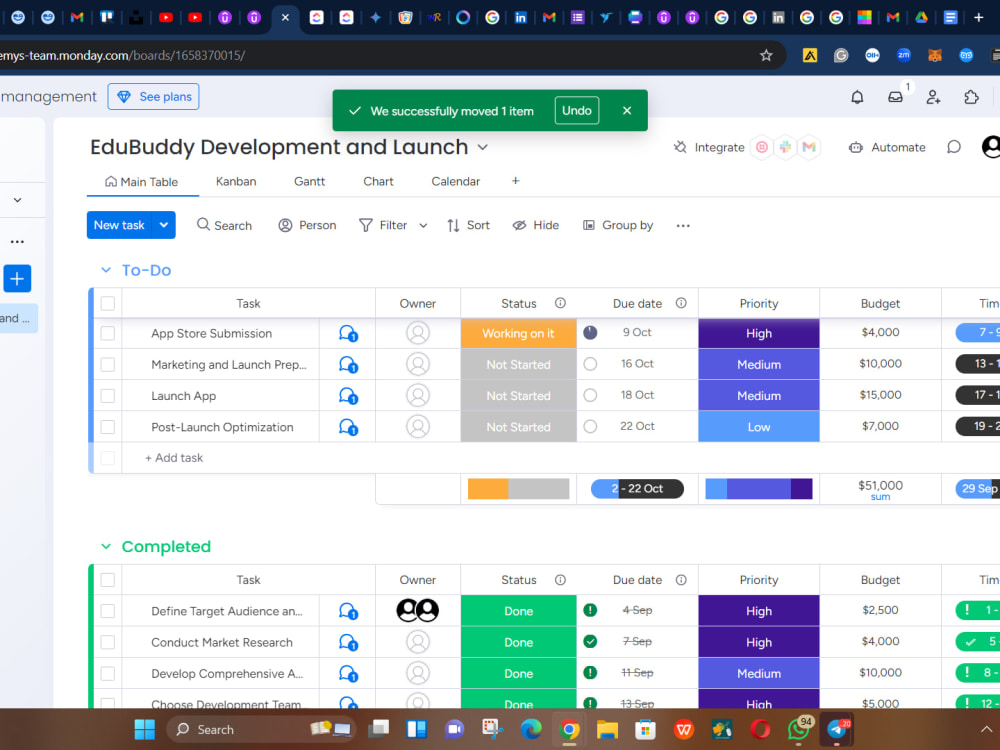
Task: Add a new board view with plus
Action: tap(515, 181)
